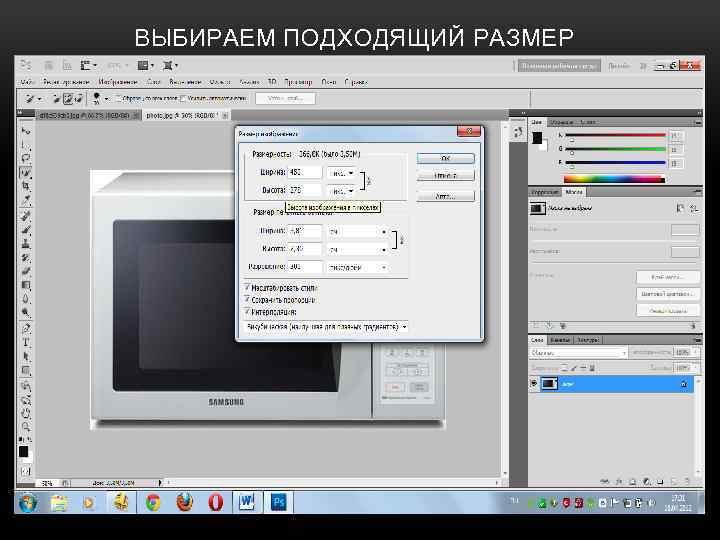Click the Subtract from Selection mode icon
Image resolution: width=720 pixels, height=540 pixels.
click(79, 98)
